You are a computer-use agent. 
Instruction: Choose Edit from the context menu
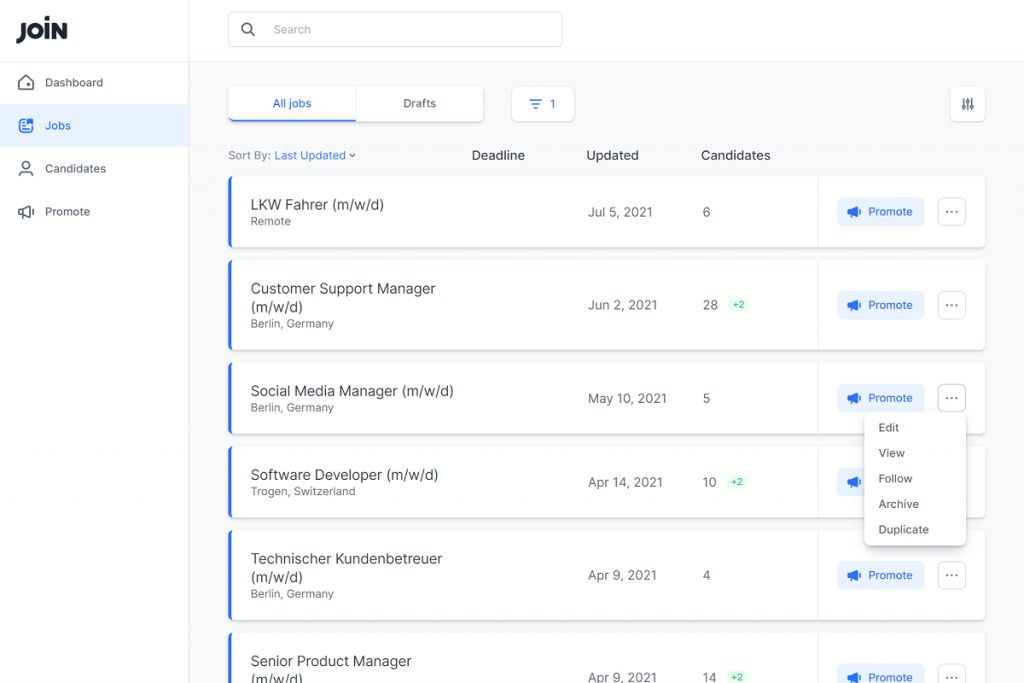click(889, 428)
